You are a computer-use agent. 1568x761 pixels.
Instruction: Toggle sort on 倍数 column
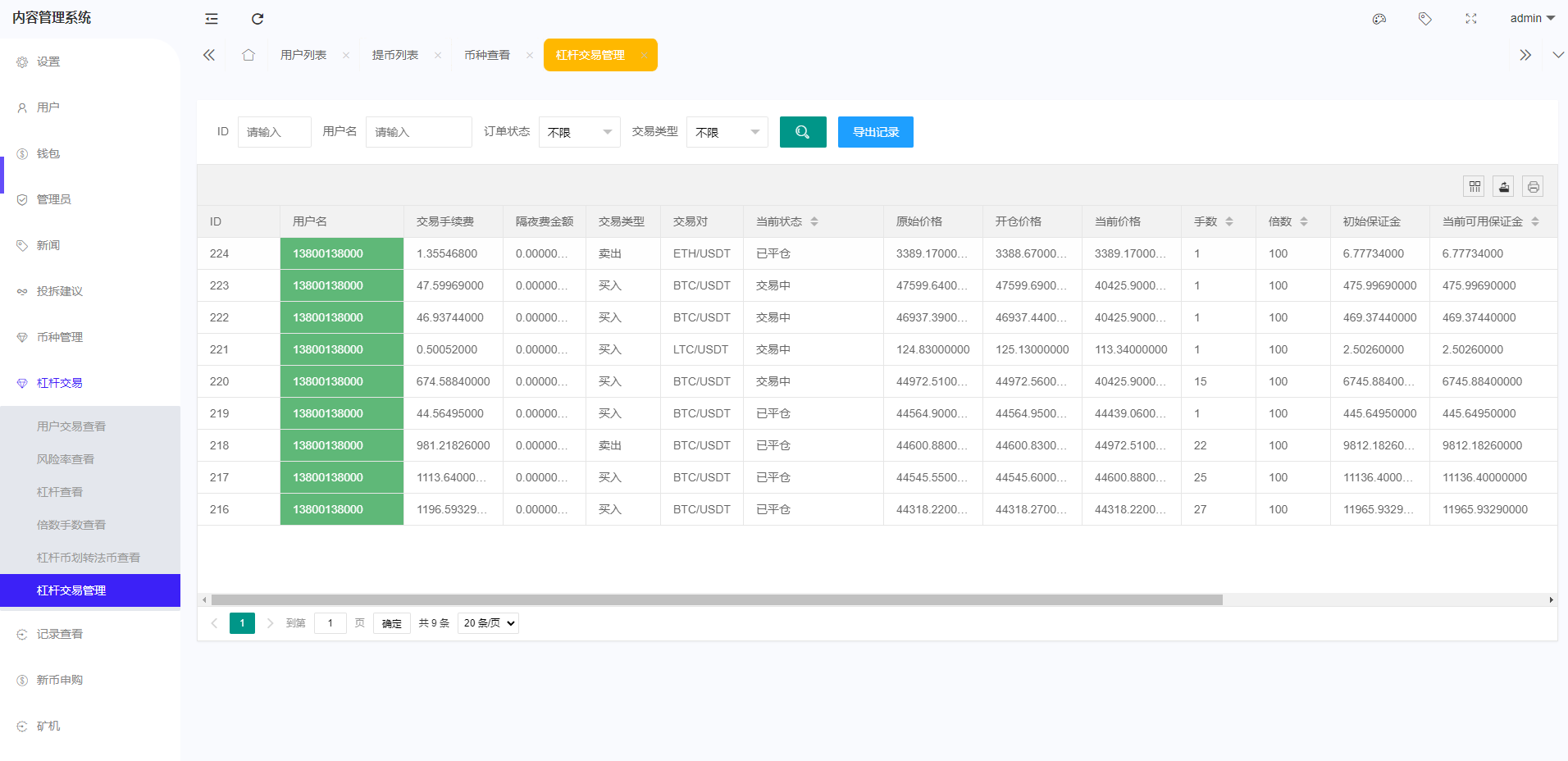(1303, 221)
